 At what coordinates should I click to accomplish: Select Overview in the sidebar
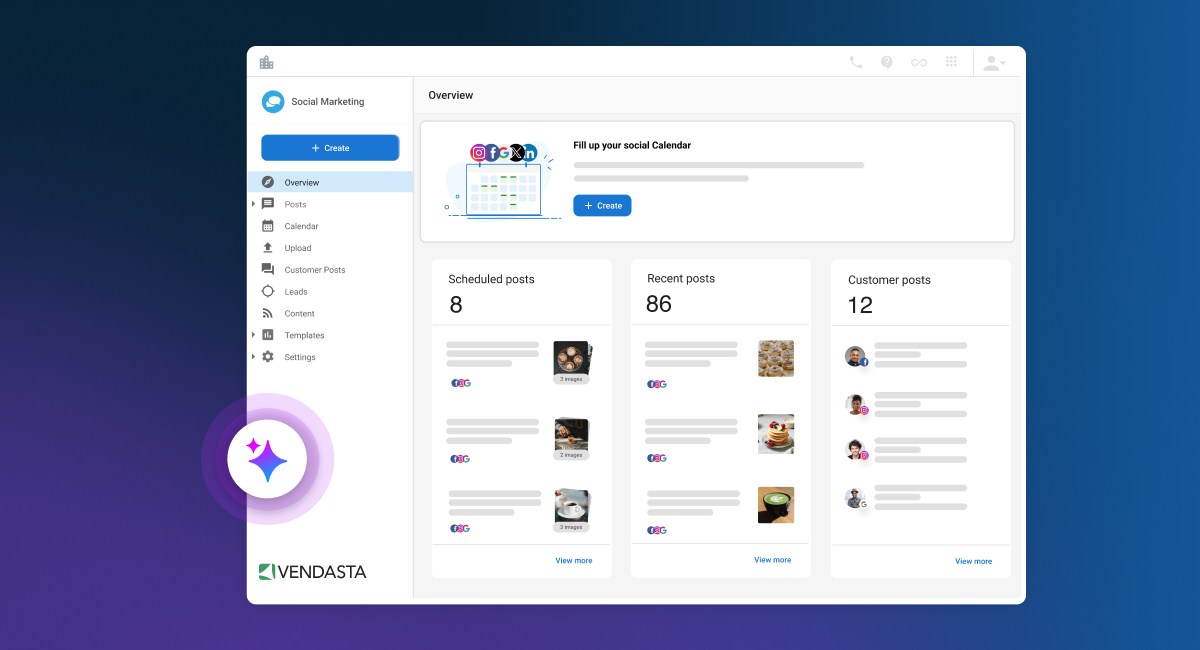click(x=330, y=182)
